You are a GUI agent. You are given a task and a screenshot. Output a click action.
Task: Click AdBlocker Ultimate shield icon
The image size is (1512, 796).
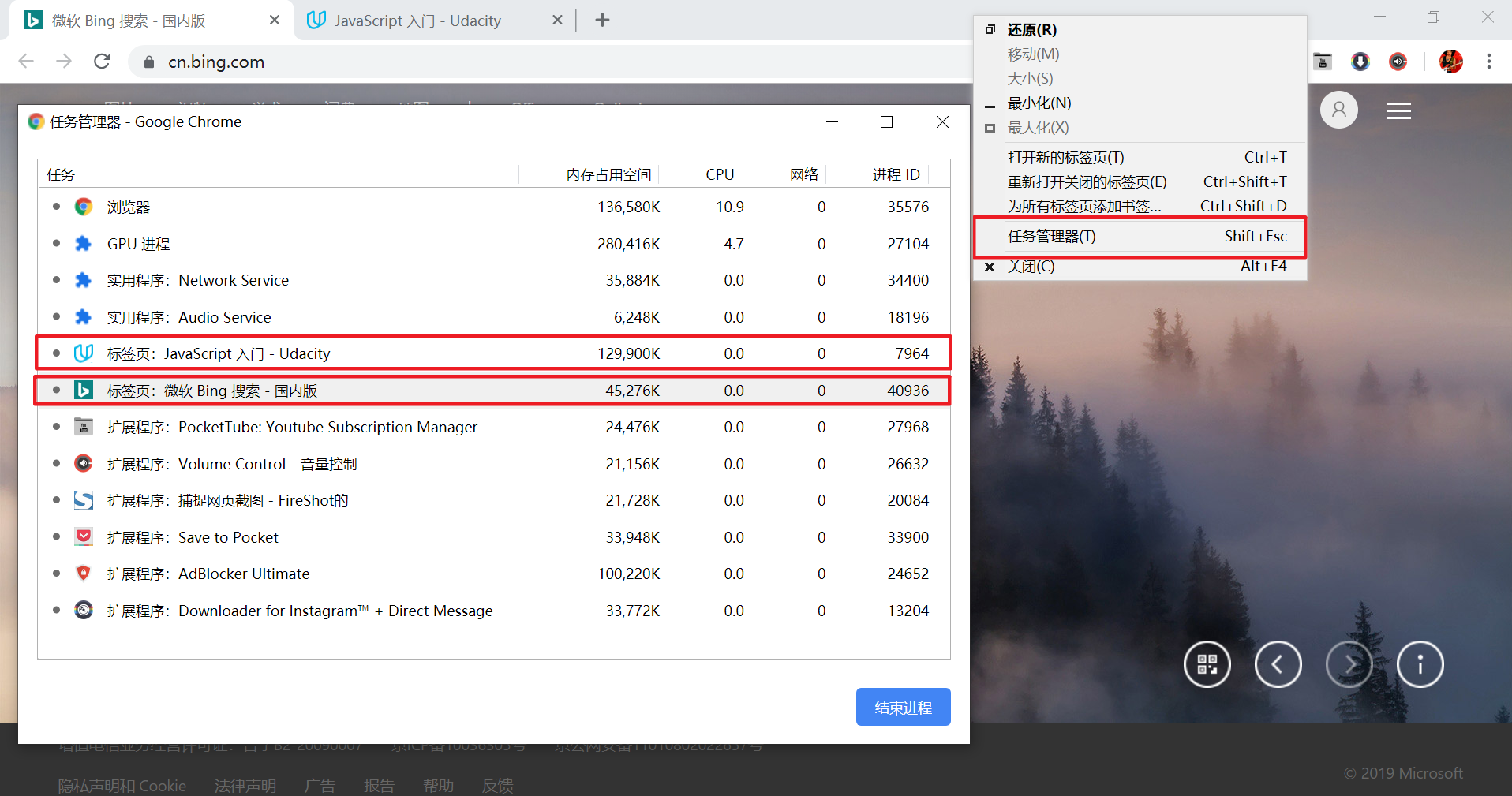84,574
